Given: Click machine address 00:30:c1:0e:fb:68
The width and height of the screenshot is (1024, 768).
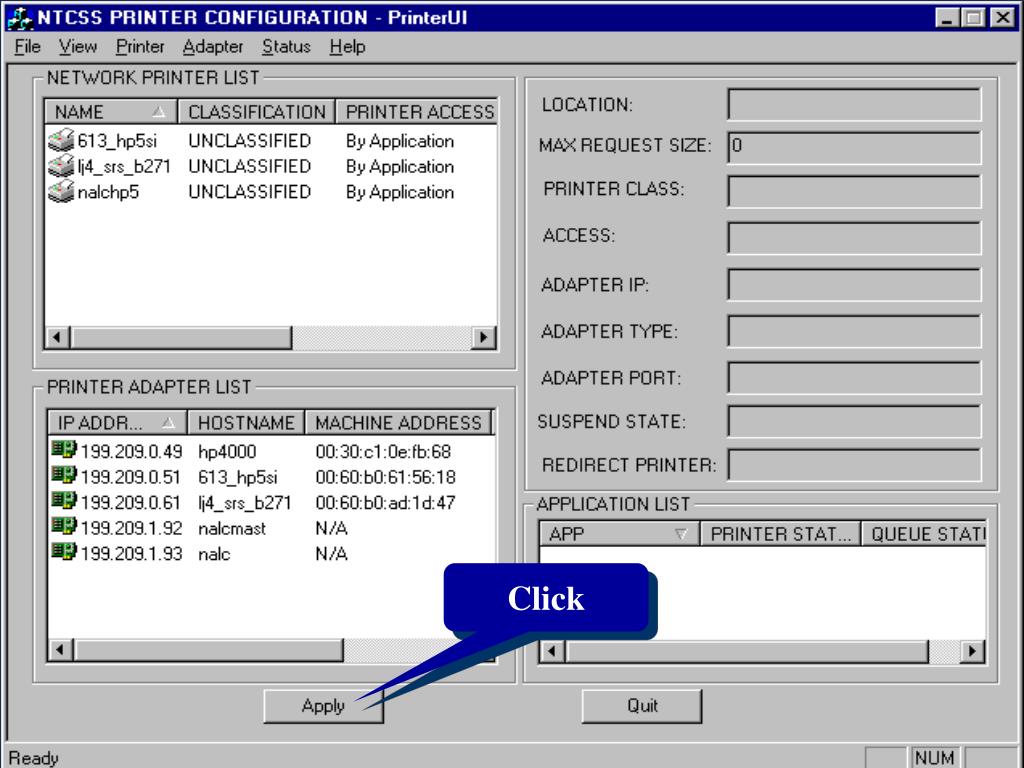Looking at the screenshot, I should click(x=383, y=451).
